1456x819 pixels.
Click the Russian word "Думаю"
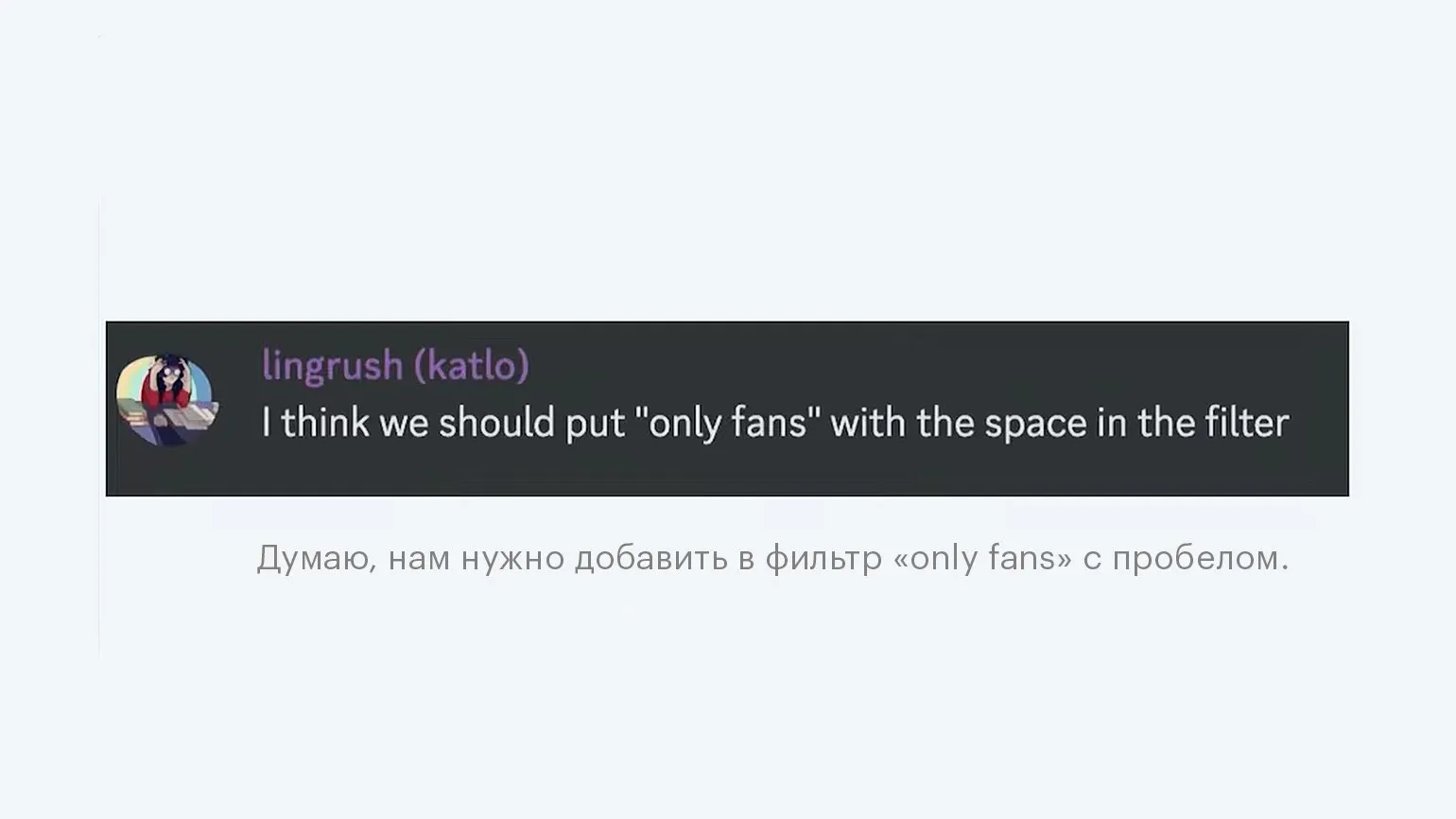coord(317,558)
